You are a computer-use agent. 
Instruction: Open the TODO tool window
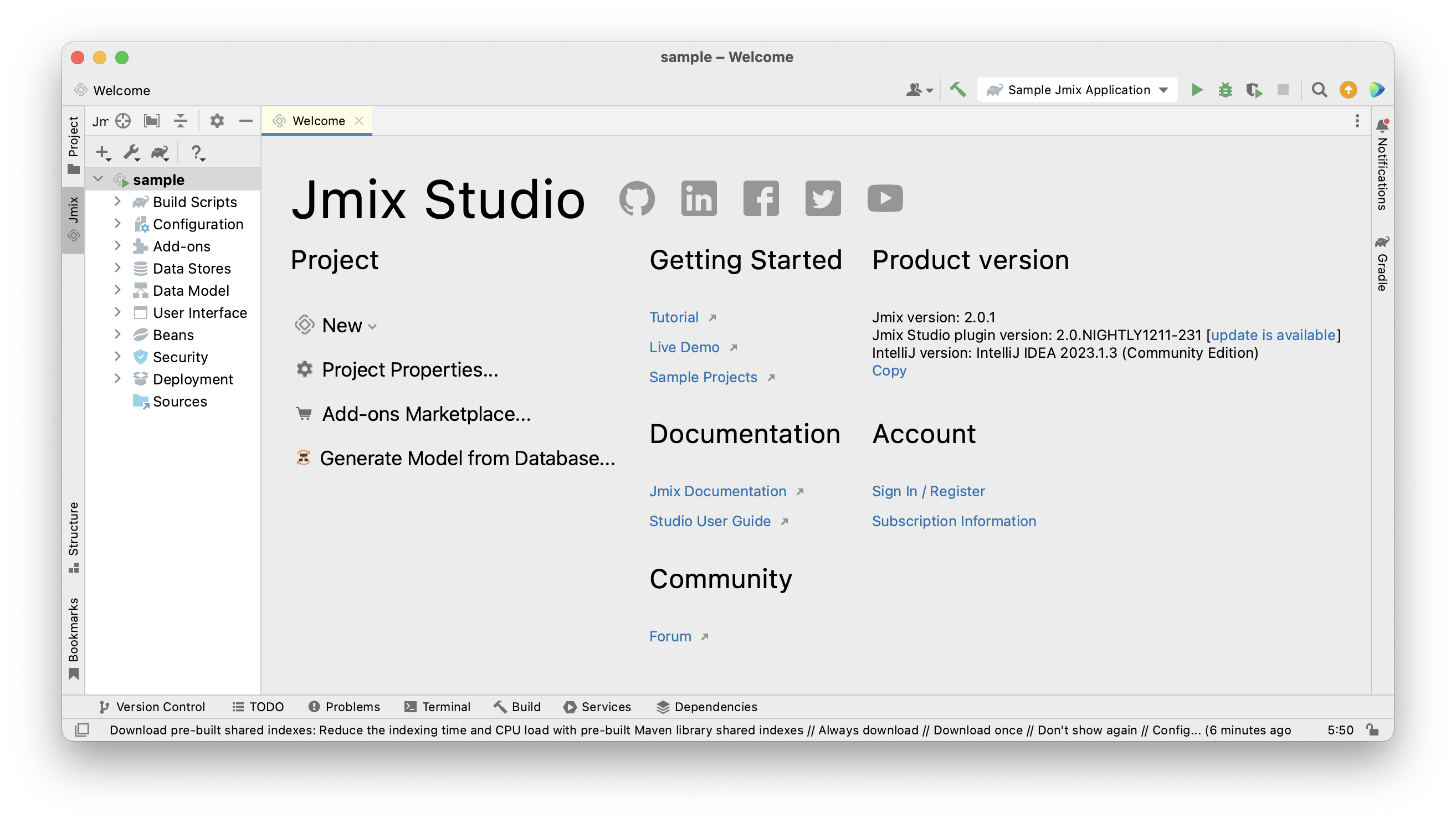(258, 707)
